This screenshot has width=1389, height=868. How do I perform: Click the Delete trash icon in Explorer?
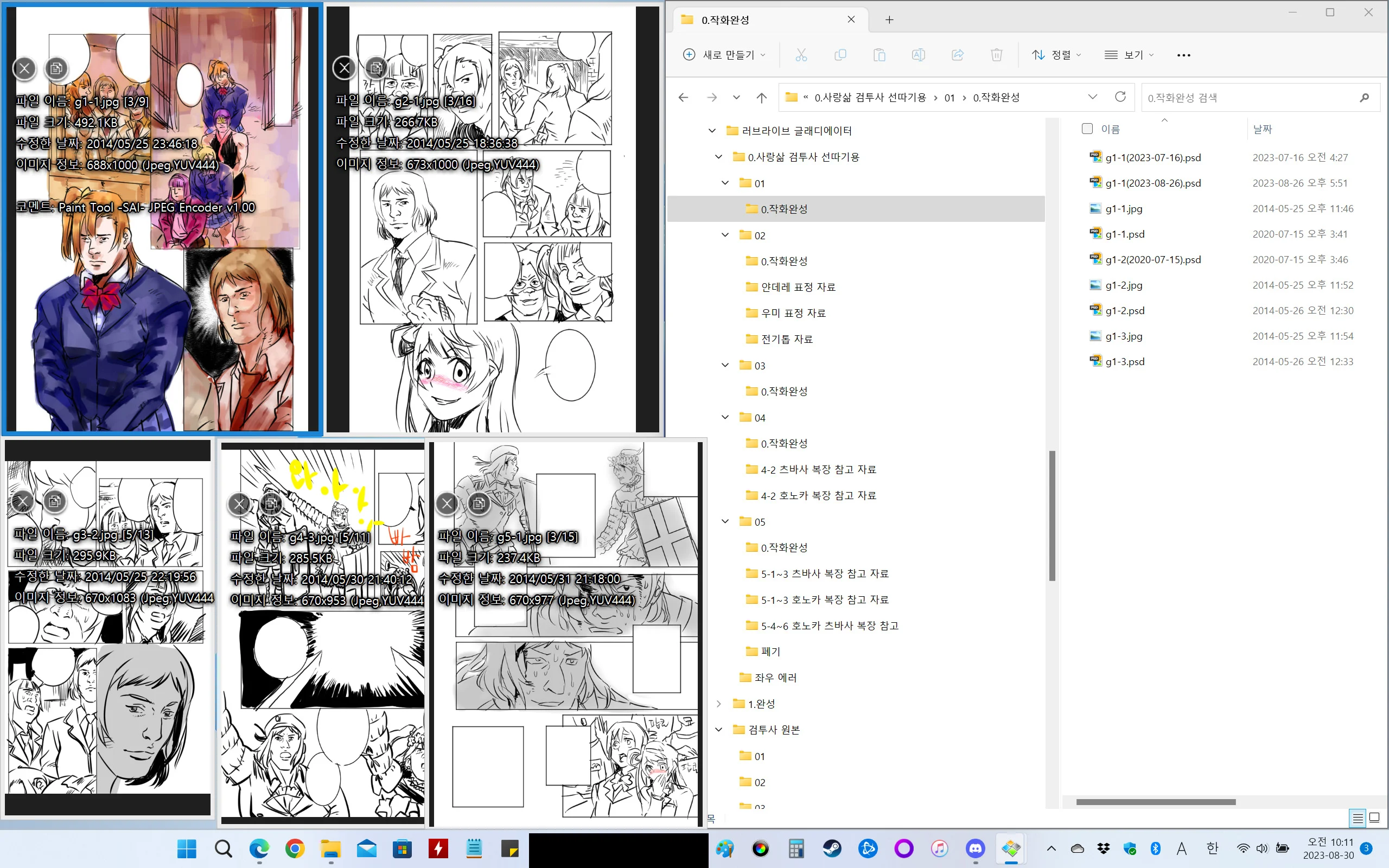click(x=996, y=55)
